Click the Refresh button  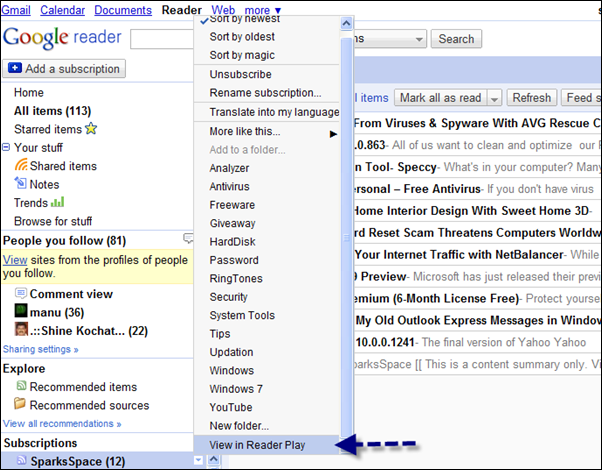(x=532, y=98)
